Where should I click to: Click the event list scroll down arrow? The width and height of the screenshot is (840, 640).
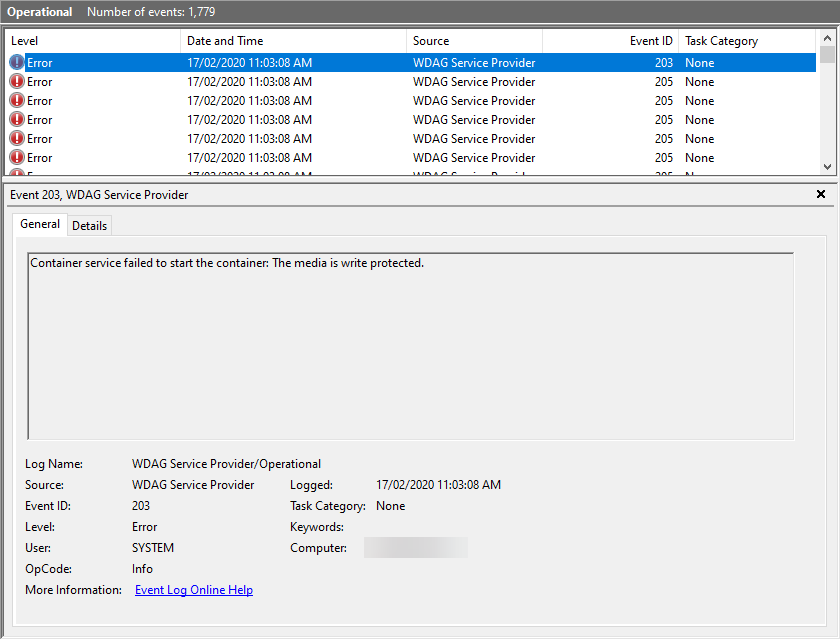tap(827, 167)
